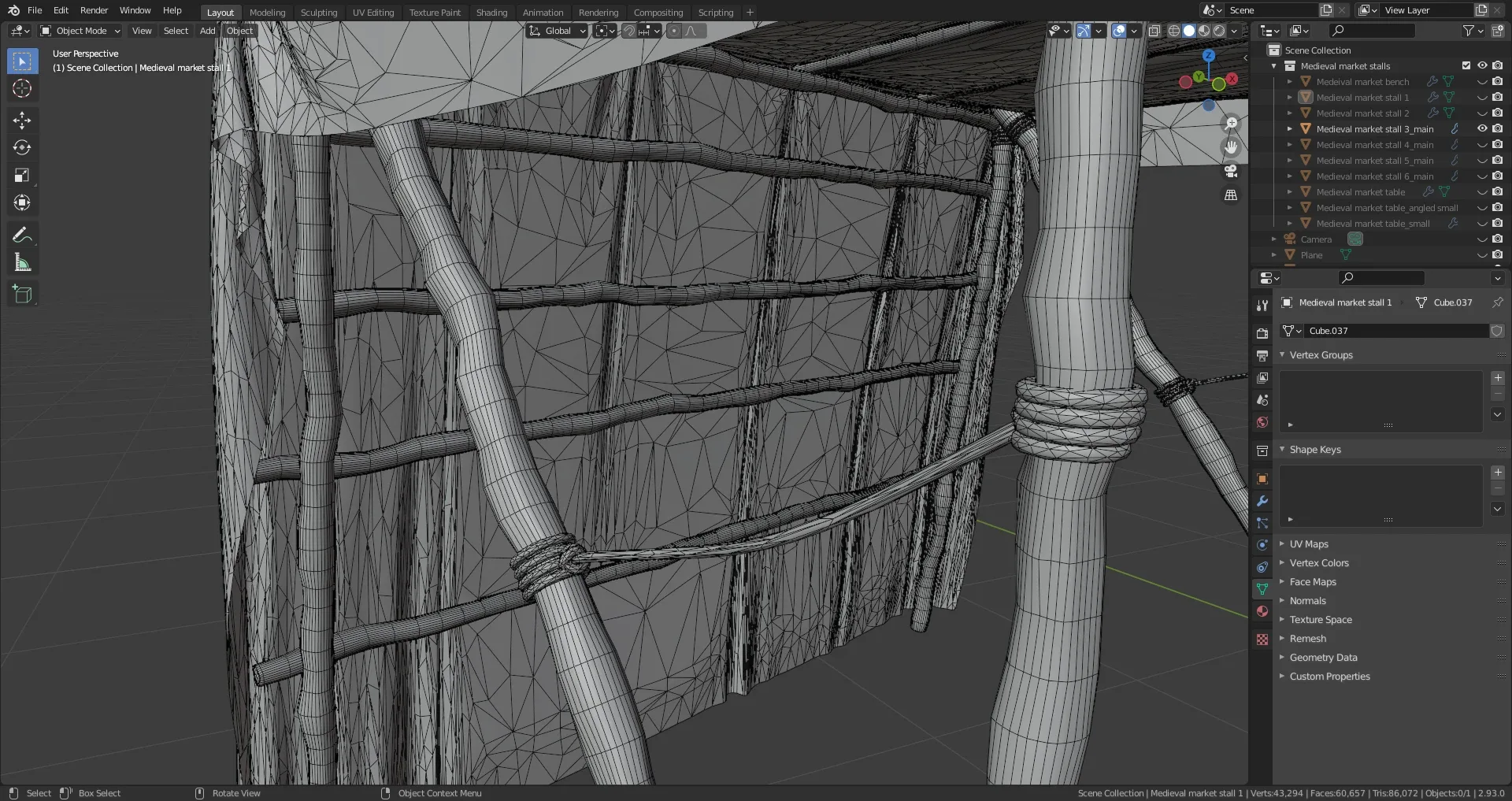This screenshot has width=1512, height=801.
Task: Add a new vertex group
Action: (x=1498, y=378)
